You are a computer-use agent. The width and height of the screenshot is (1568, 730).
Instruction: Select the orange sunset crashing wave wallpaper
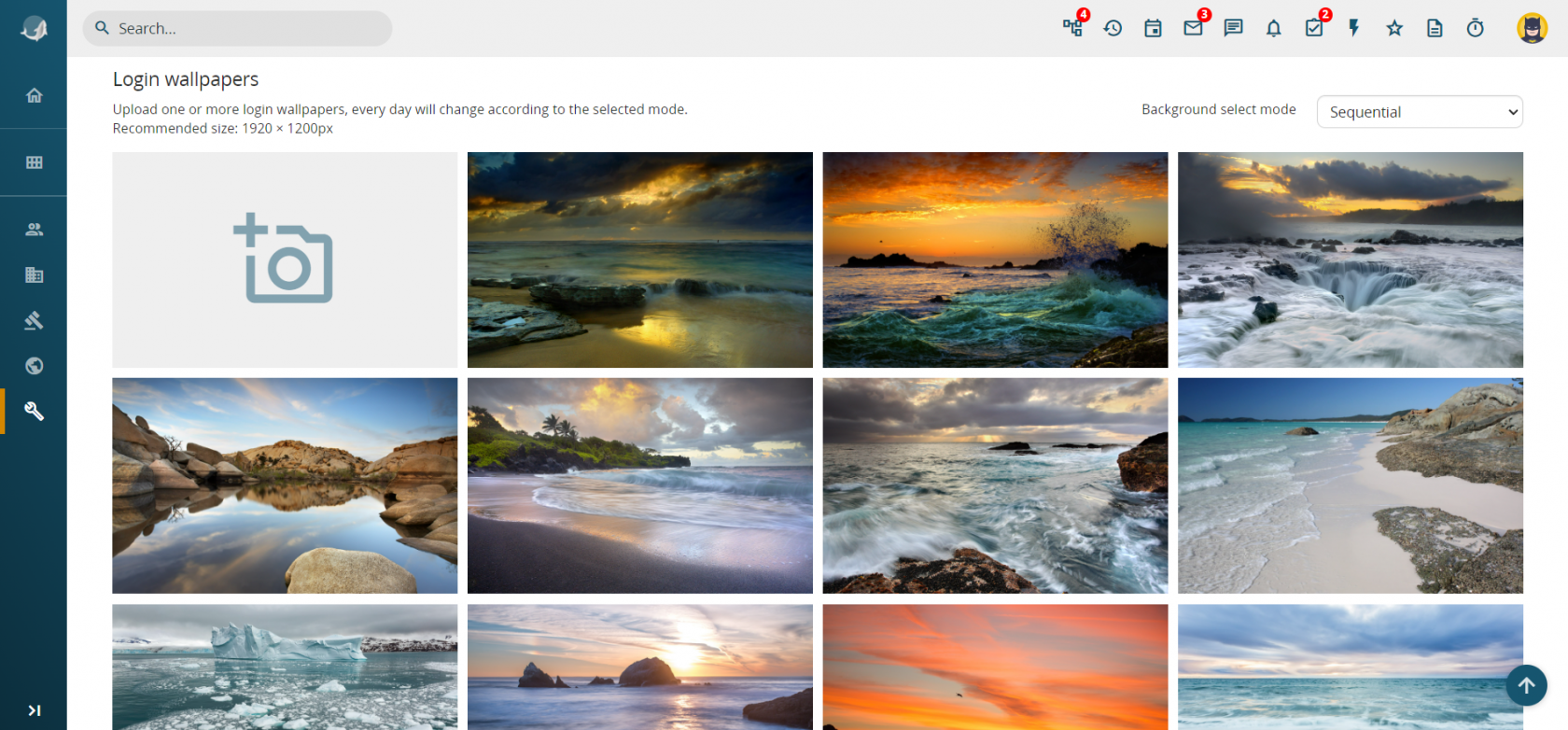point(995,260)
